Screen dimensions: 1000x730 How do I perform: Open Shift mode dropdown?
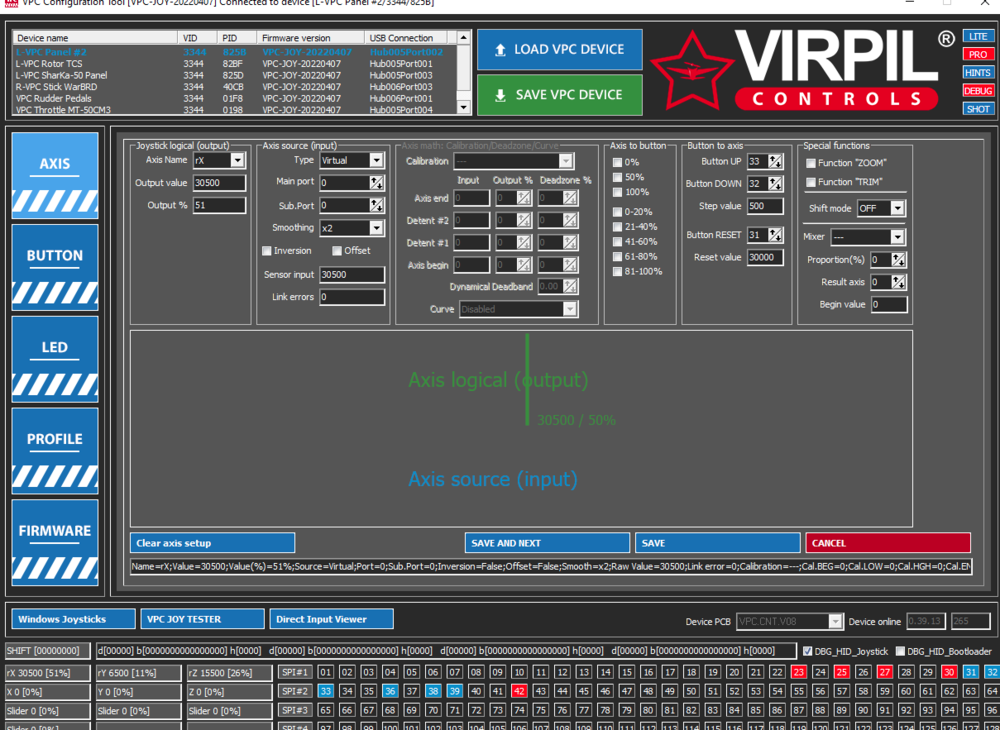897,208
